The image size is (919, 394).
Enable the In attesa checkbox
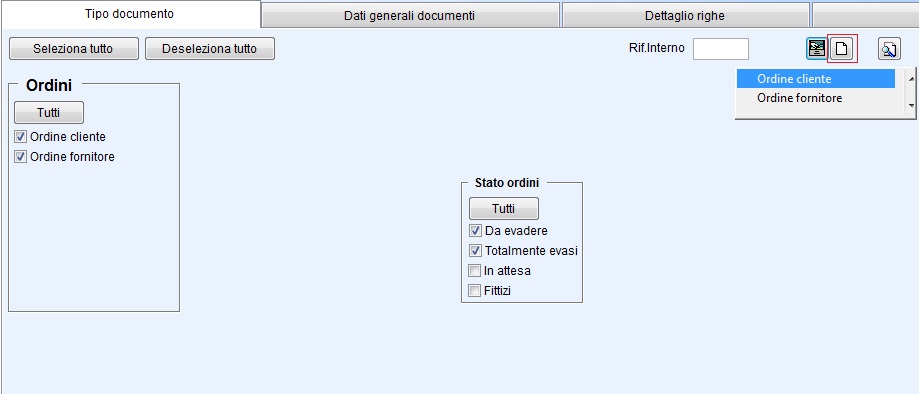474,271
